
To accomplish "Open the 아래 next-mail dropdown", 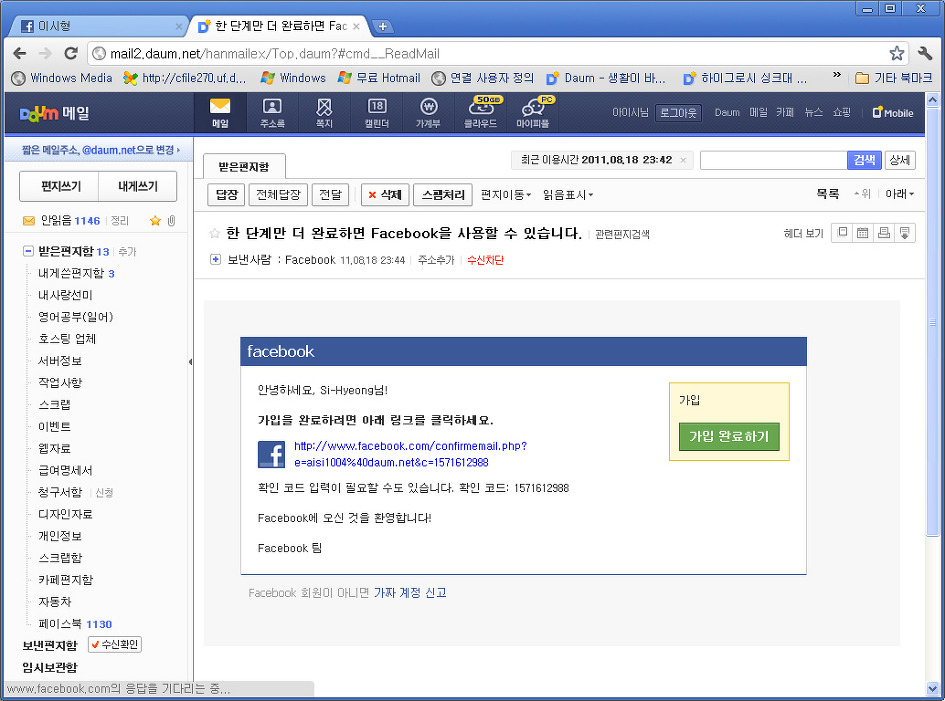I will (x=899, y=194).
